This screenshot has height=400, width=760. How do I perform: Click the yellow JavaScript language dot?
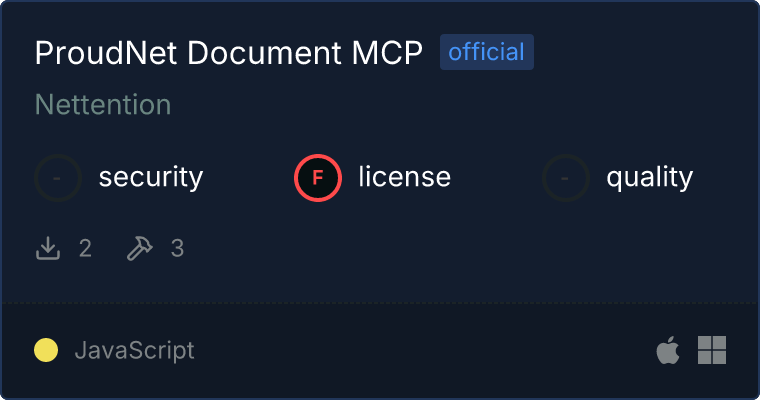[46, 350]
